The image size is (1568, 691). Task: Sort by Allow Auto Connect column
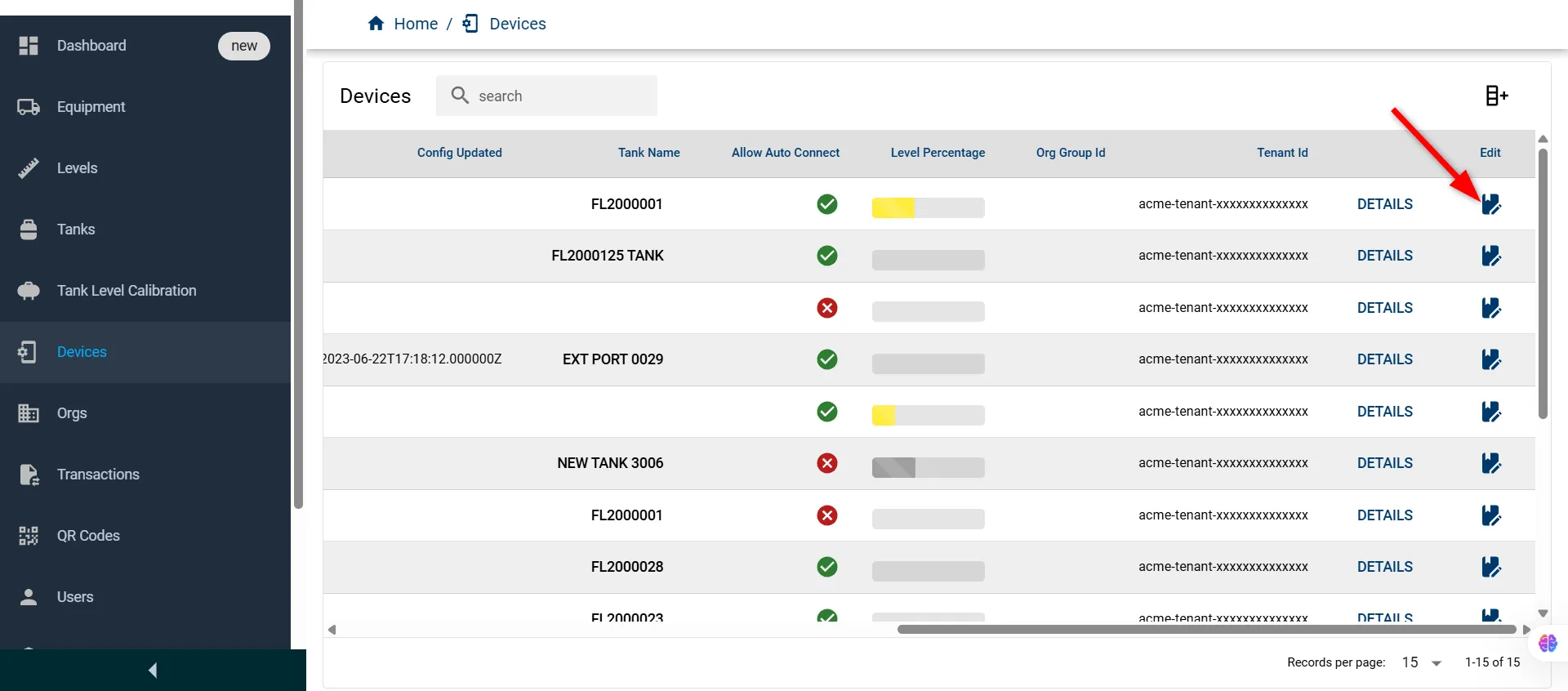coord(786,153)
